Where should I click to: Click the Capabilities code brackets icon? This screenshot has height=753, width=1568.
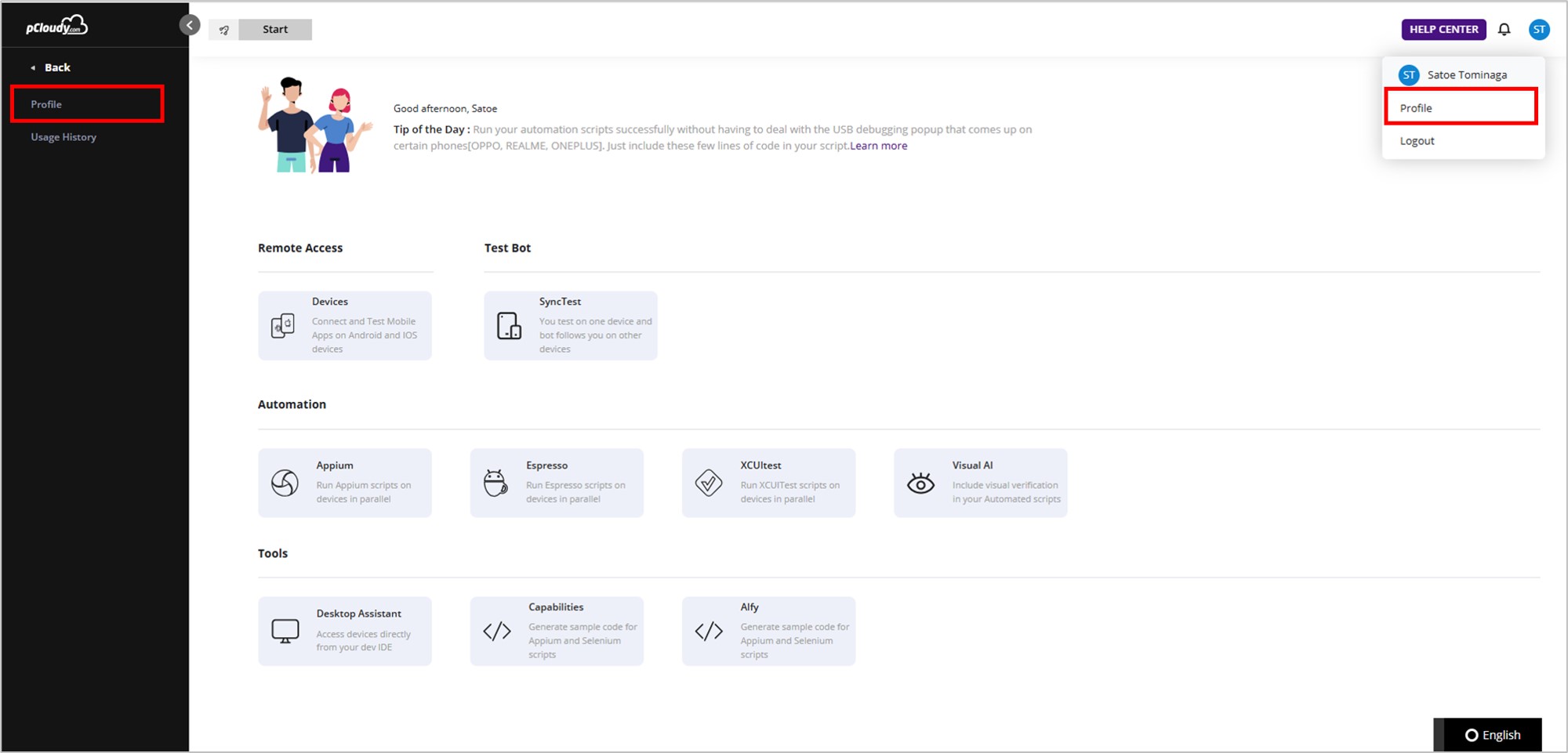click(497, 632)
